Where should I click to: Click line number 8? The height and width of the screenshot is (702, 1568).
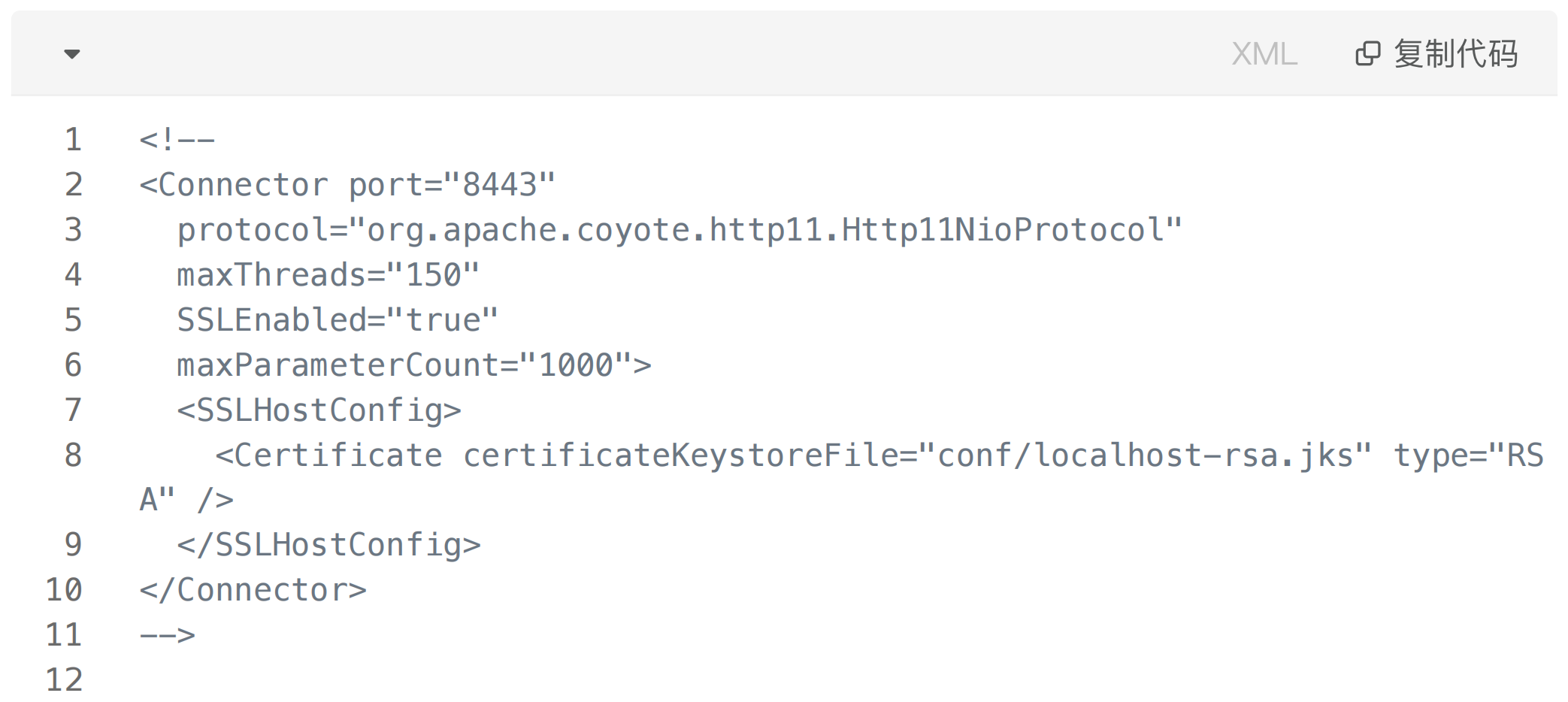point(73,455)
